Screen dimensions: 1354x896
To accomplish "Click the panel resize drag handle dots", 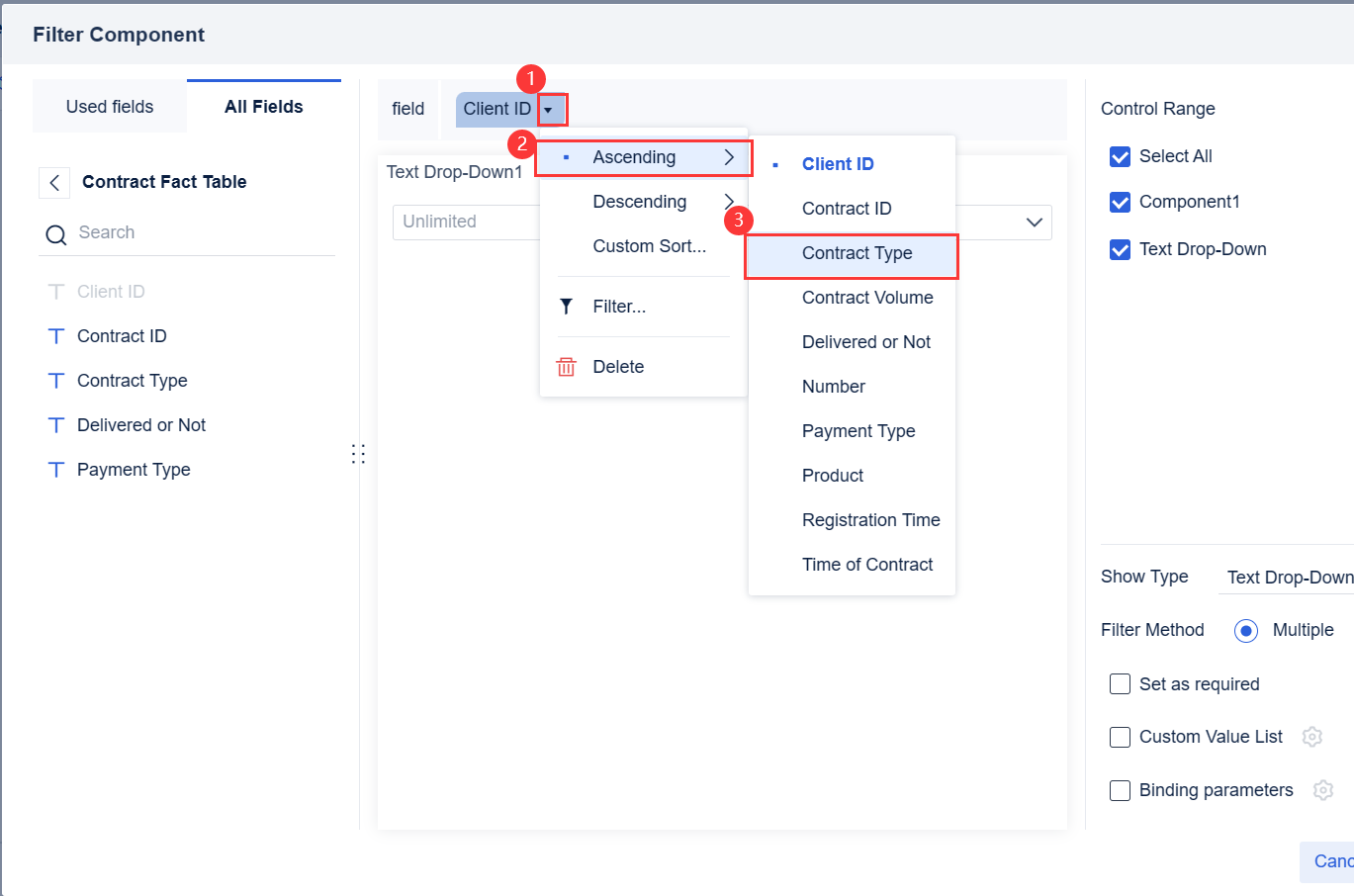I will click(x=358, y=454).
